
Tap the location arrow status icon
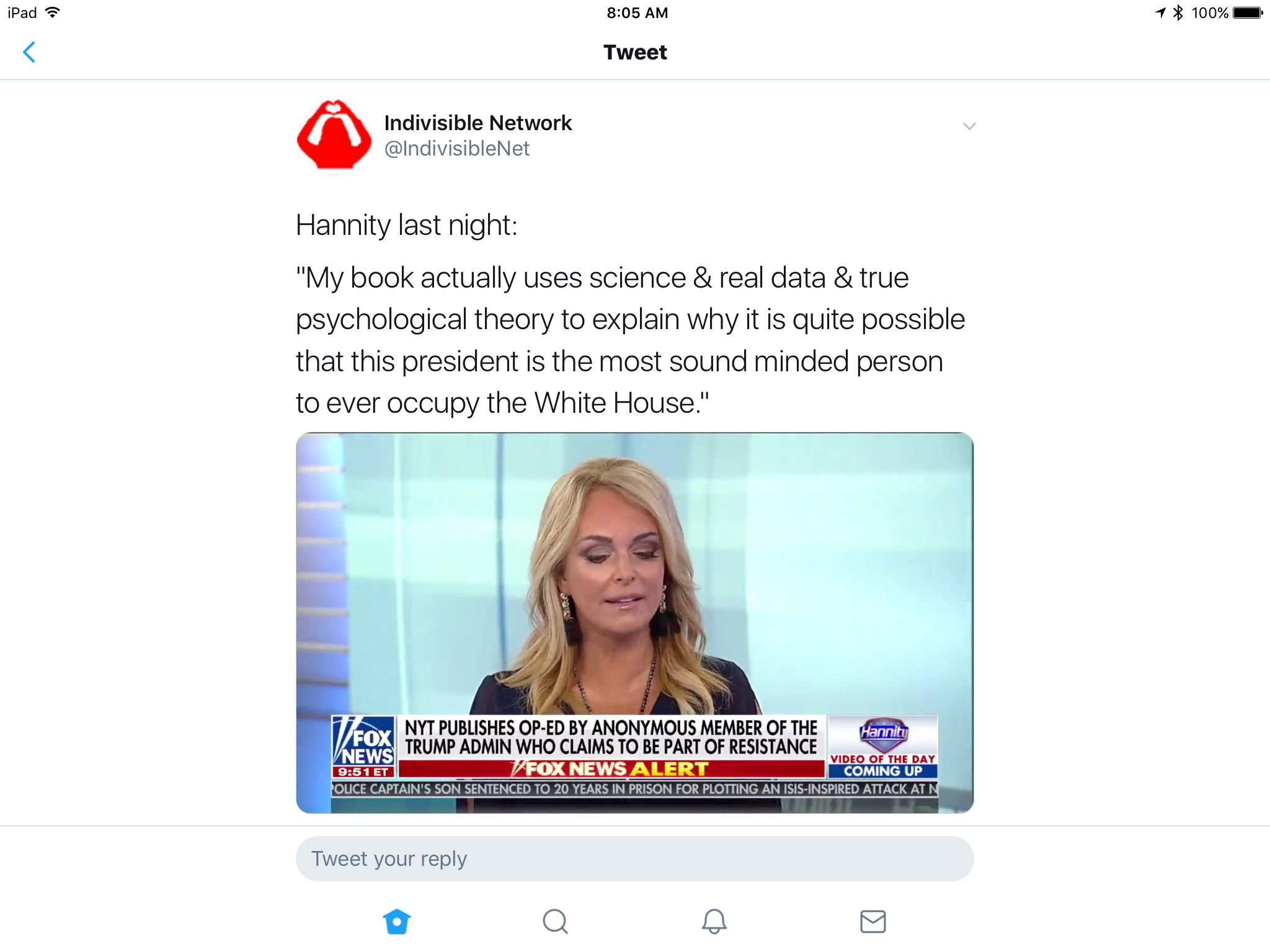click(x=1160, y=12)
